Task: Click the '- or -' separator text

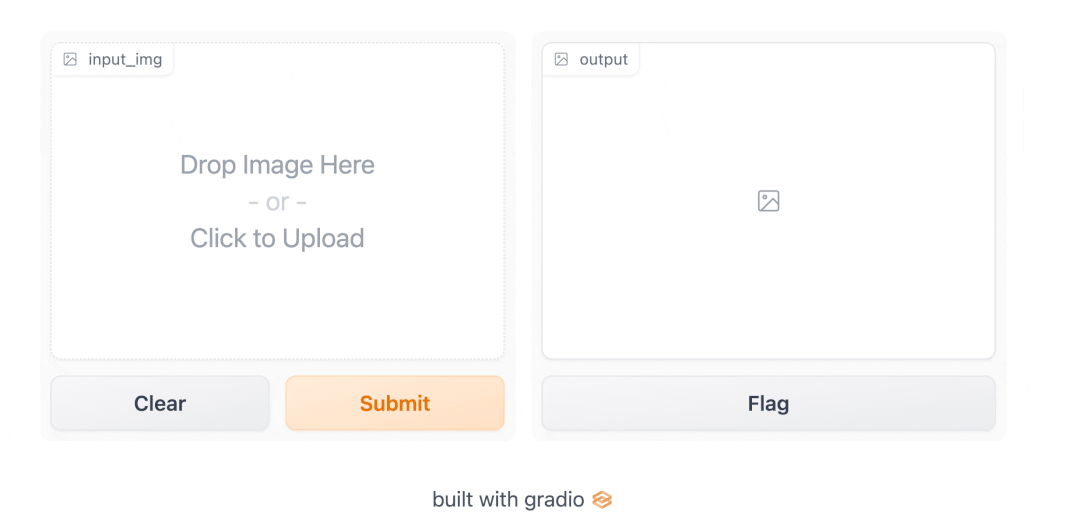Action: pos(277,202)
